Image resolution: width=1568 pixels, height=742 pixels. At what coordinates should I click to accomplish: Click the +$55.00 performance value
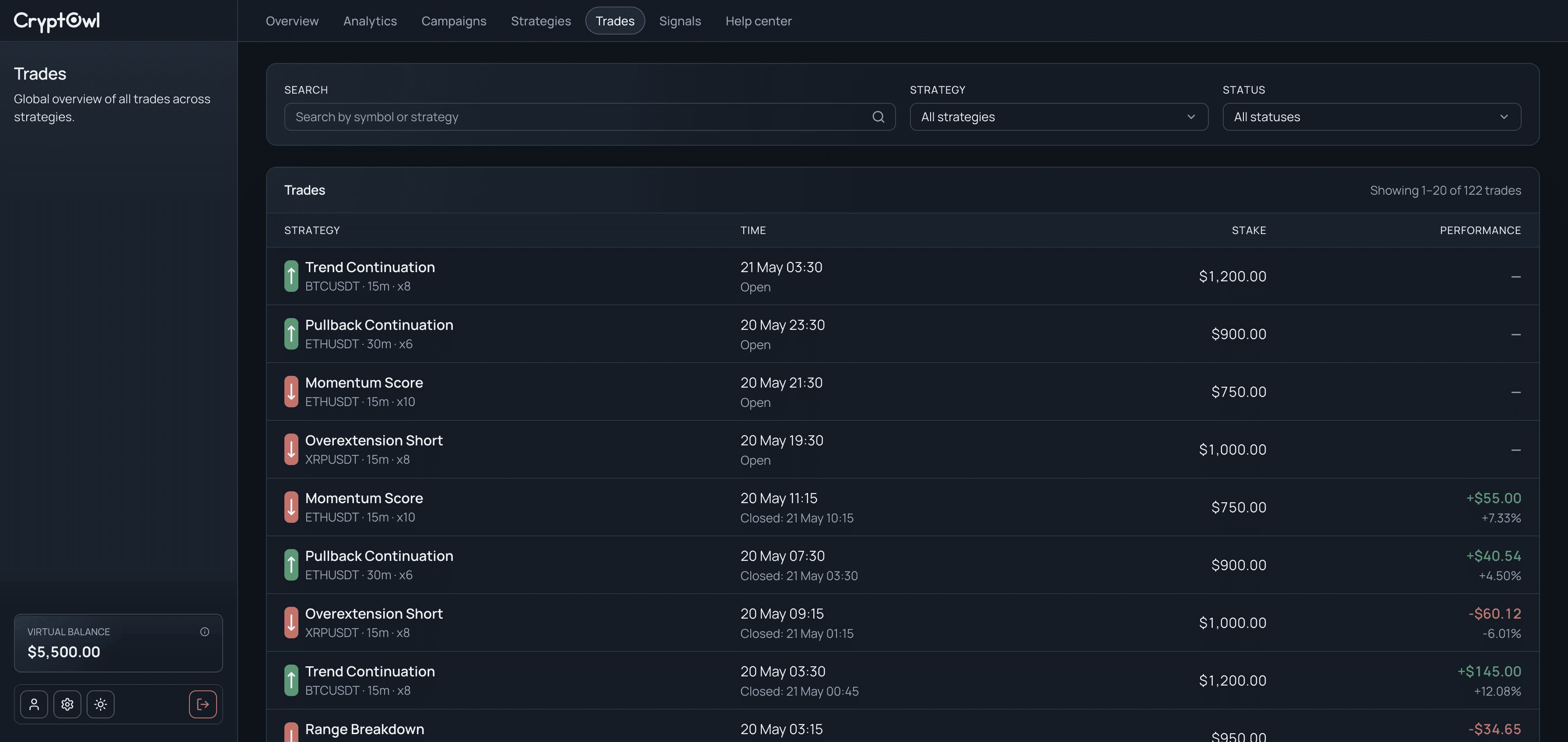point(1493,498)
